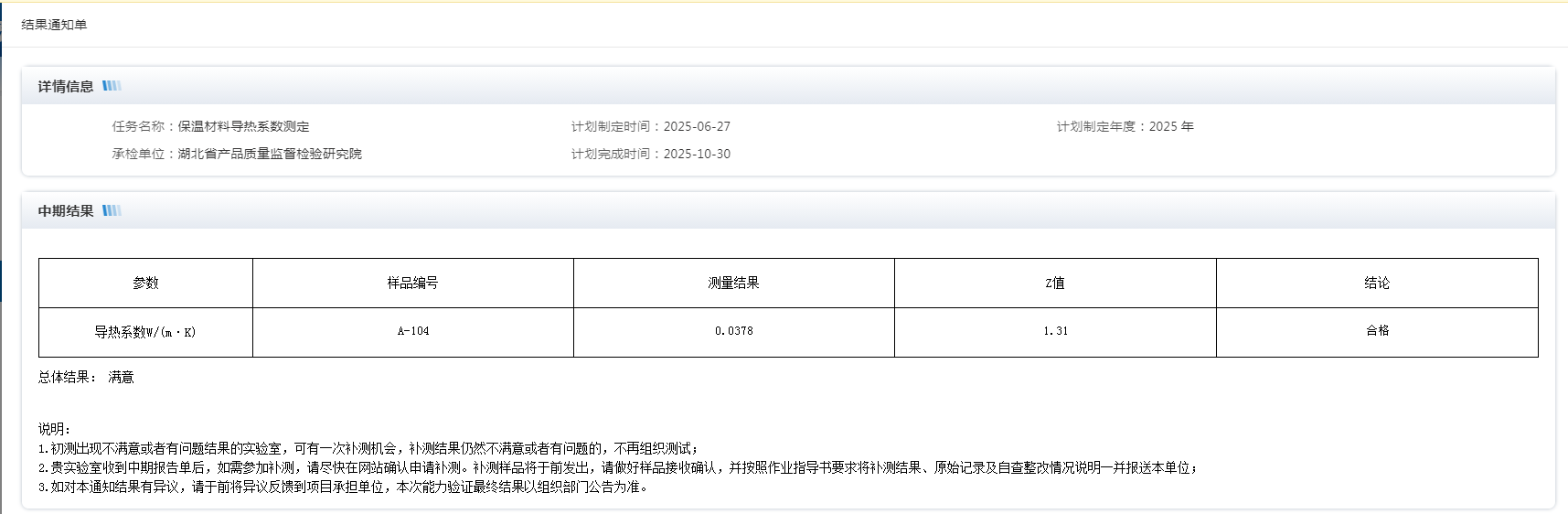The image size is (1568, 514).
Task: Click the overall result 满意 text
Action: 121,377
